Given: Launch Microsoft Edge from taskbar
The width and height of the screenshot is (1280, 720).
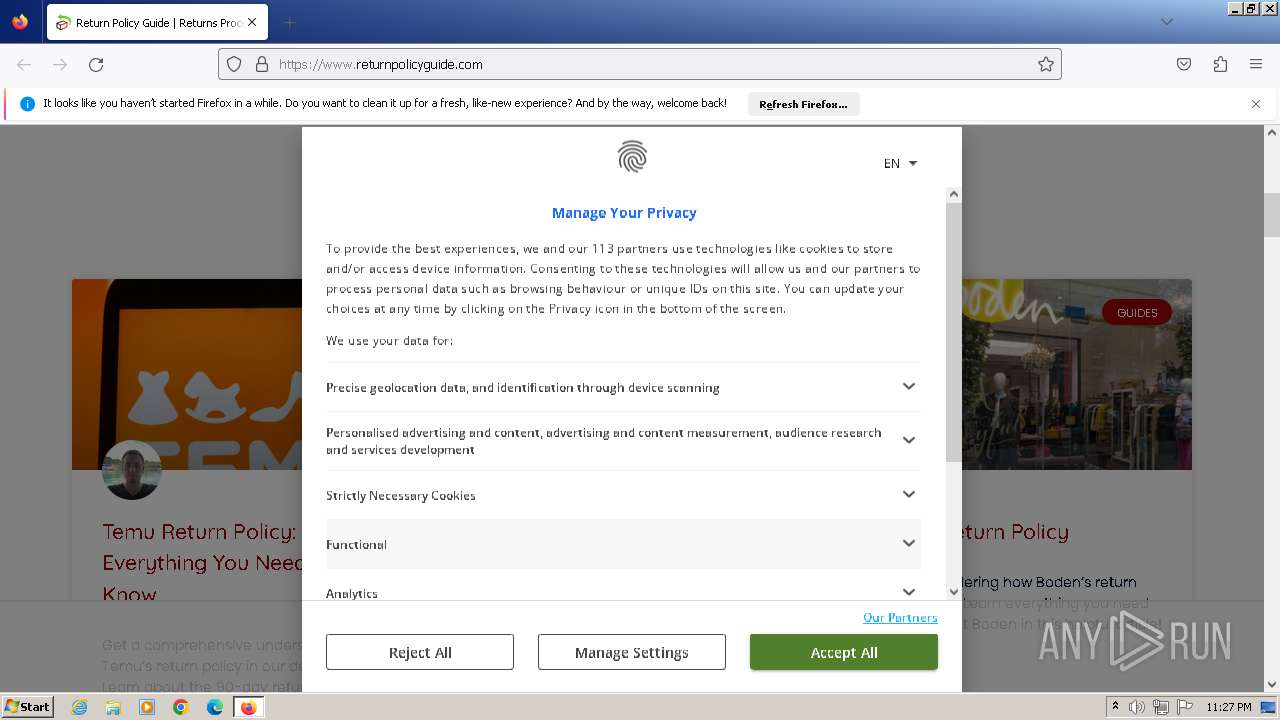Looking at the screenshot, I should [x=215, y=707].
